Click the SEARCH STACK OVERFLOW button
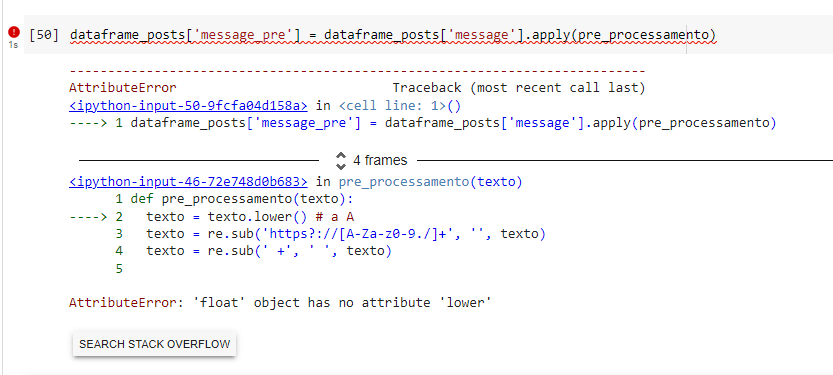The height and width of the screenshot is (375, 833). 155,344
